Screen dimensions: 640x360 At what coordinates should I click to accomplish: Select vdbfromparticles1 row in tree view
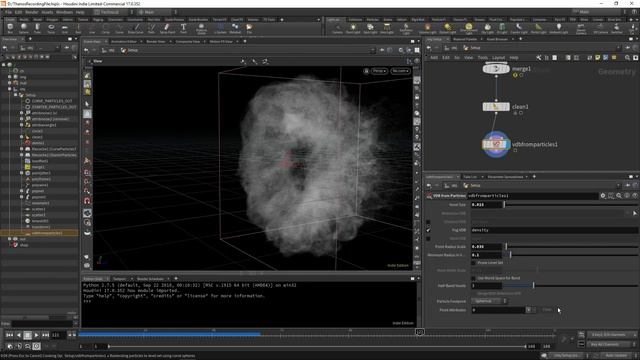coord(40,233)
